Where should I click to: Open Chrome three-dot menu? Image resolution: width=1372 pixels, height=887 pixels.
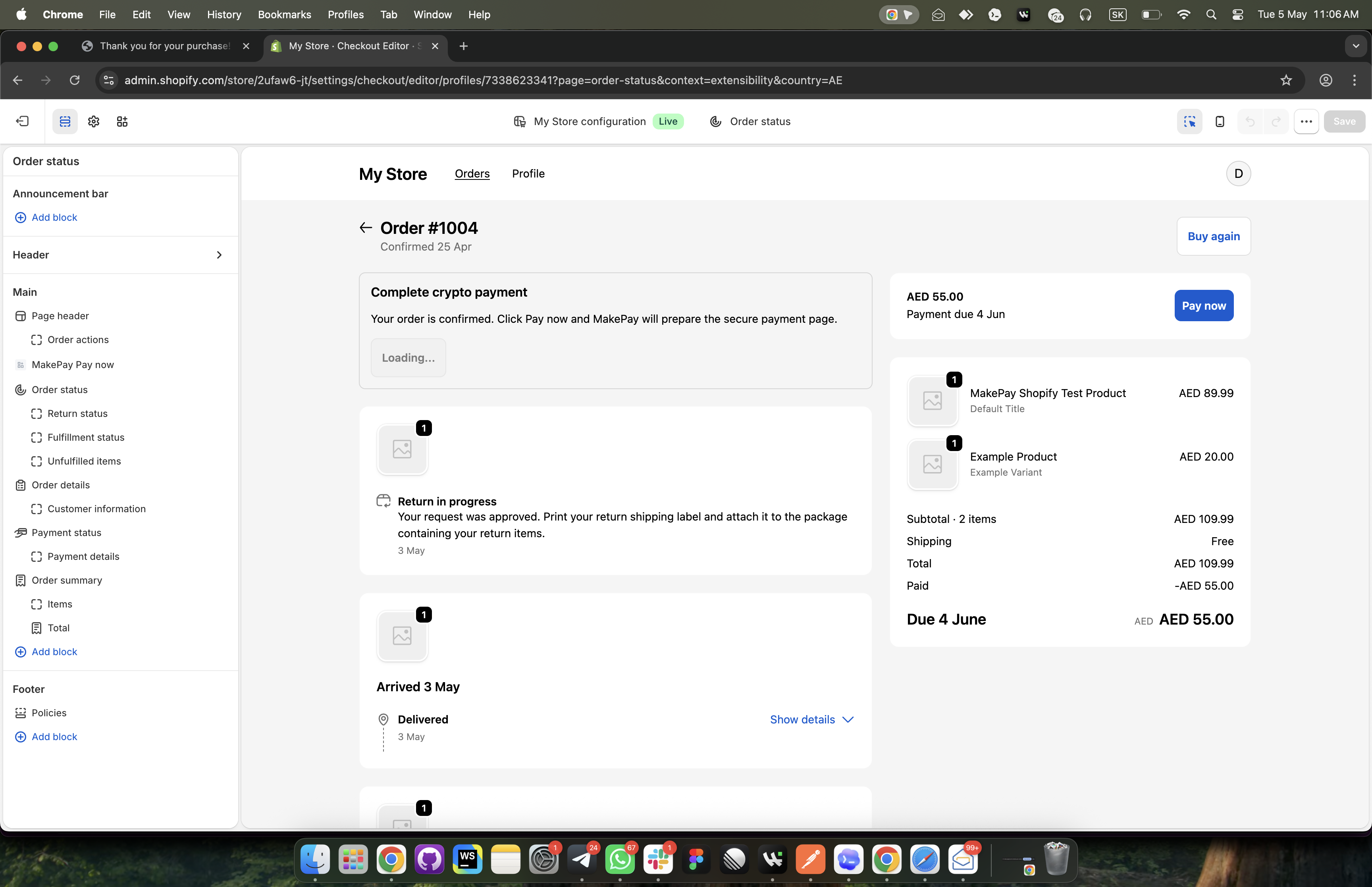click(1354, 80)
